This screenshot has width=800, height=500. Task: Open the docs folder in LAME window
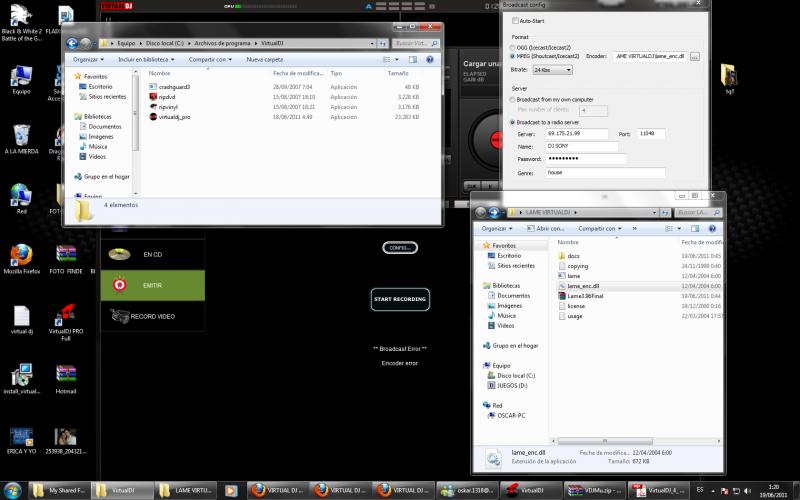[573, 256]
